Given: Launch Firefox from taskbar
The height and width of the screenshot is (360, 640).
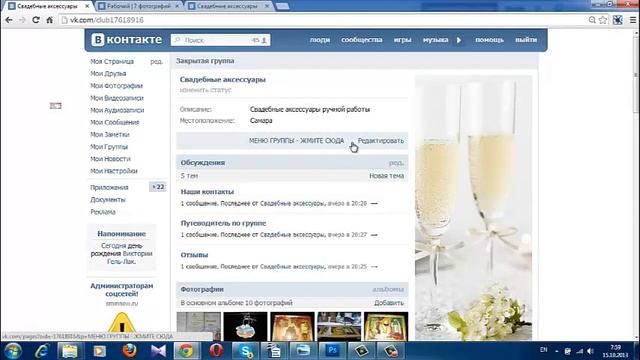Looking at the screenshot, I should [129, 351].
